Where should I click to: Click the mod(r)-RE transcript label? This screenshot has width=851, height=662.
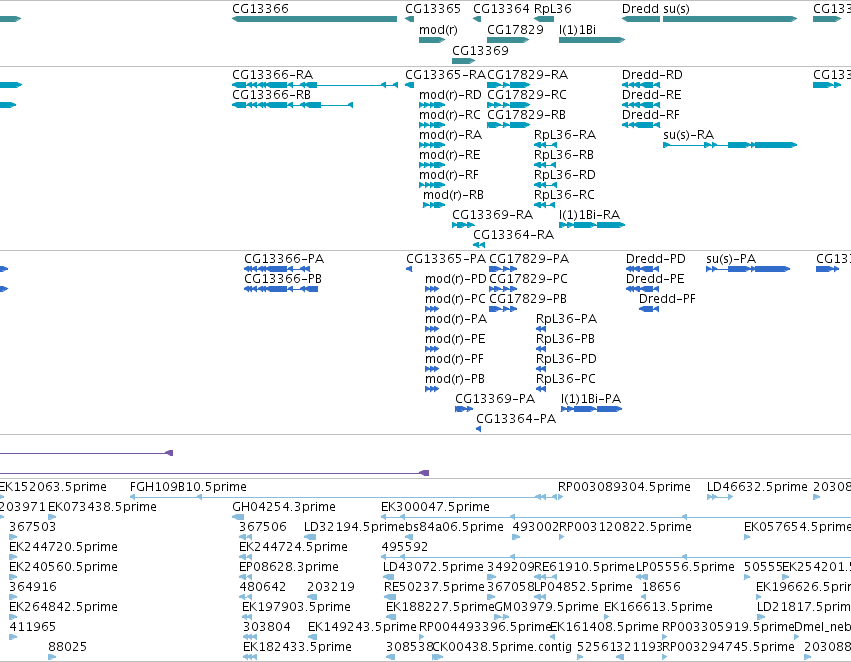click(449, 155)
